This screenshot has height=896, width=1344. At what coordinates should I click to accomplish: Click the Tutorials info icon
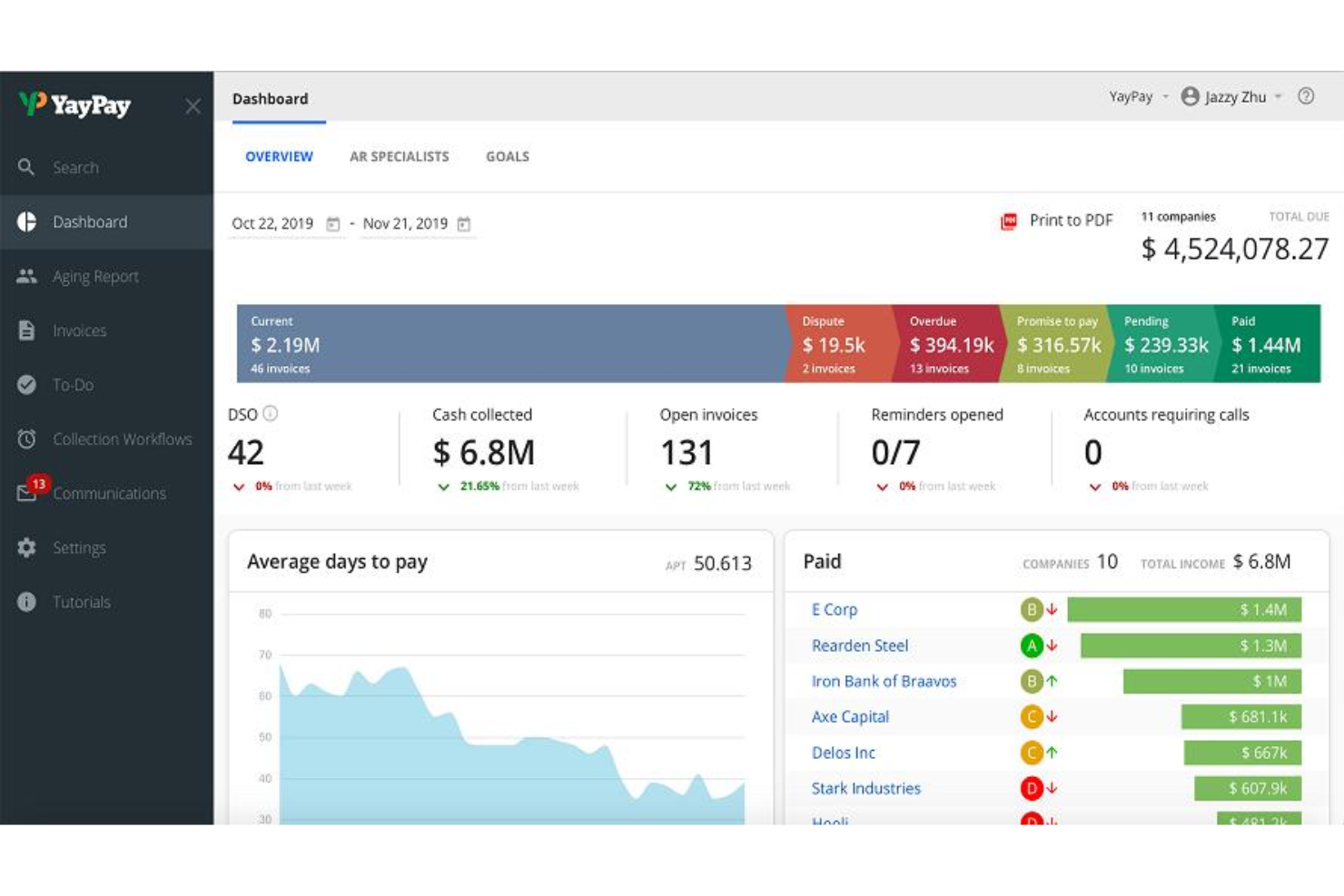click(26, 602)
